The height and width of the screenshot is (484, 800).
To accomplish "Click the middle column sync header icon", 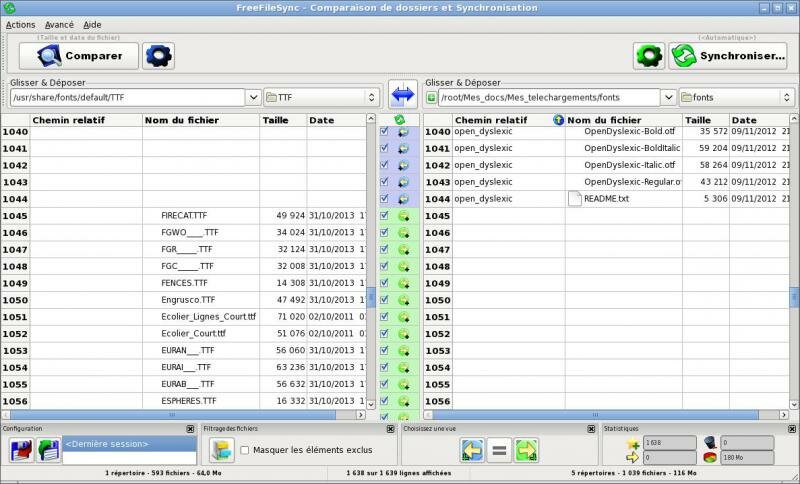I will click(399, 120).
